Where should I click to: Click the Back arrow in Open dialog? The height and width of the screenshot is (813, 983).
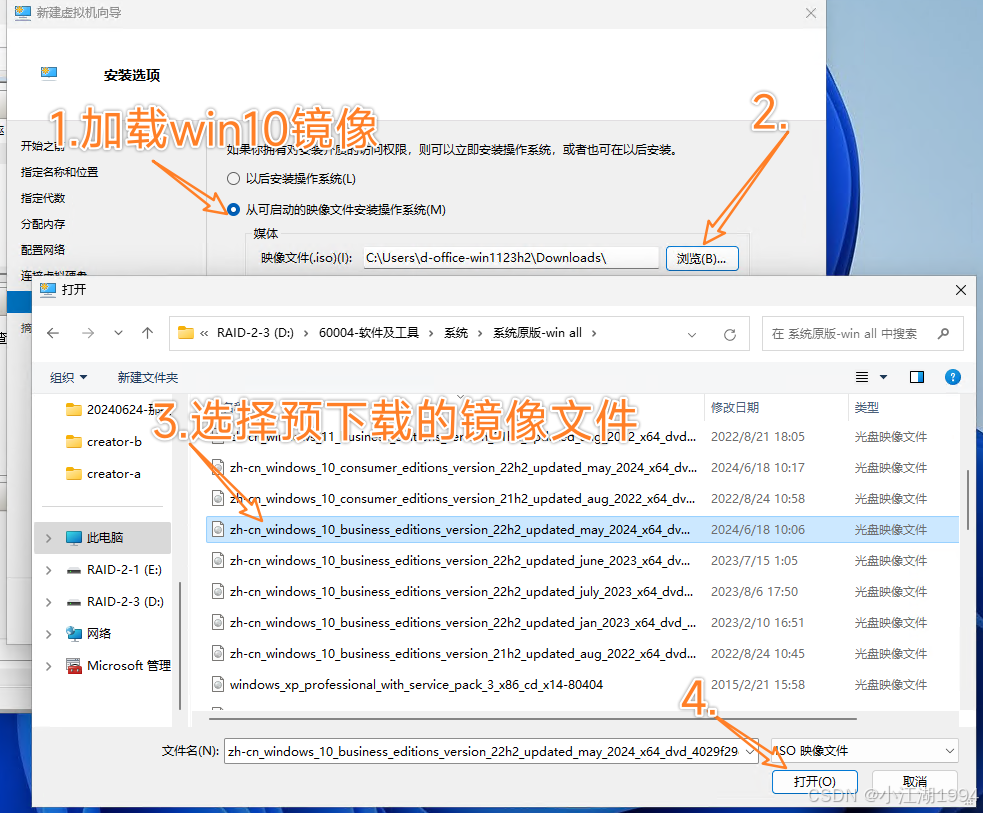53,333
